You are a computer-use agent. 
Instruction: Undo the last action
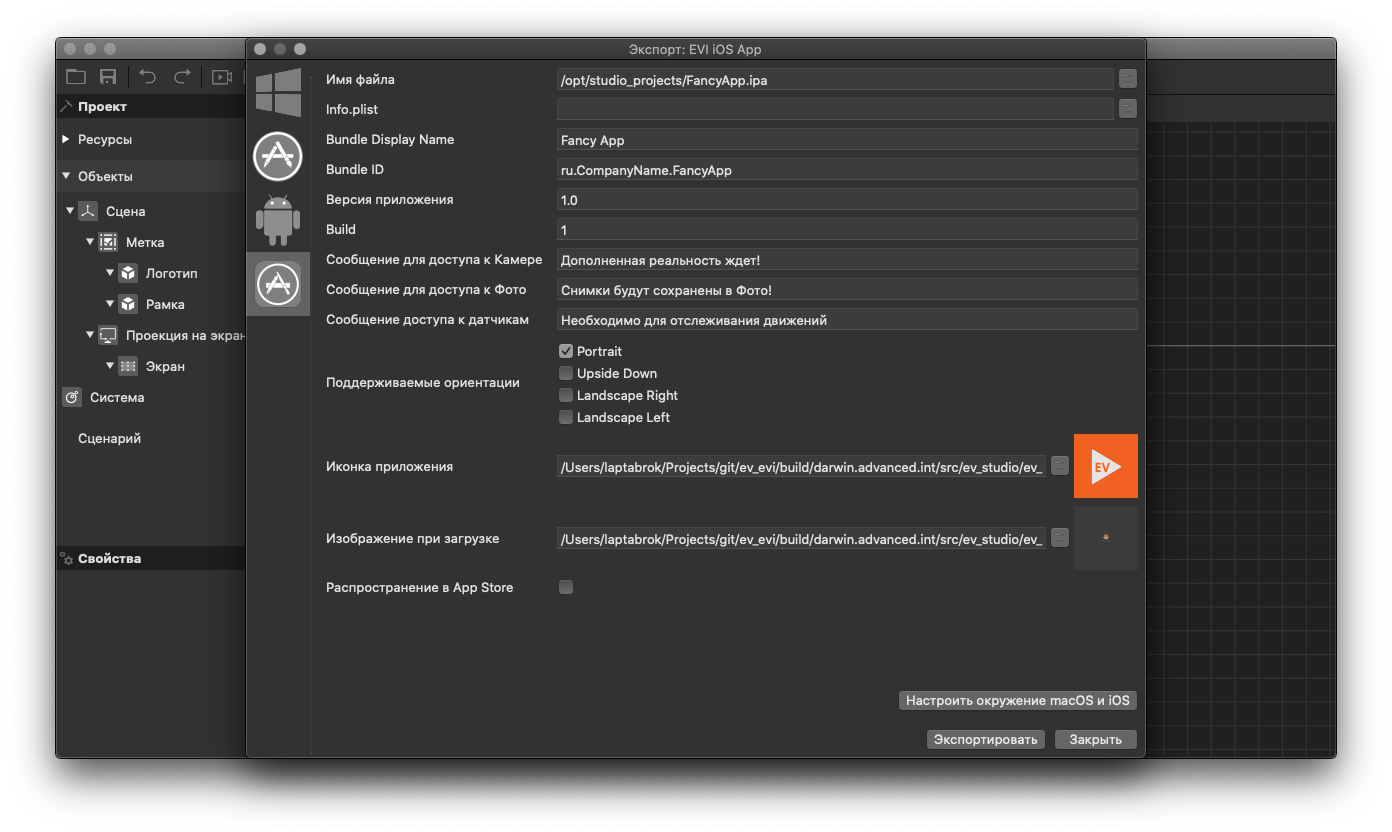(x=146, y=76)
